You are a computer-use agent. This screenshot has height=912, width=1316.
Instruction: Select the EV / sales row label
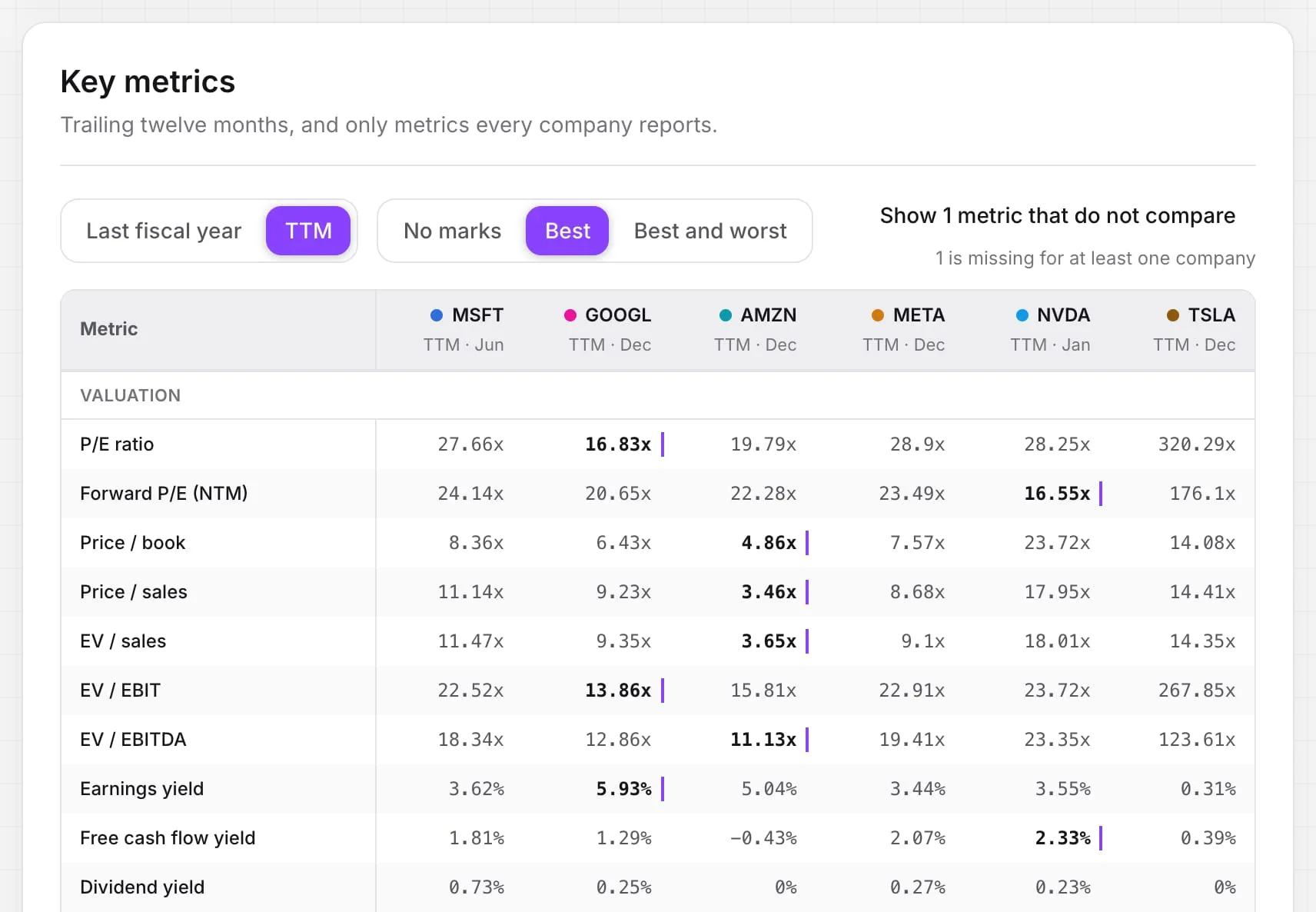pos(123,641)
